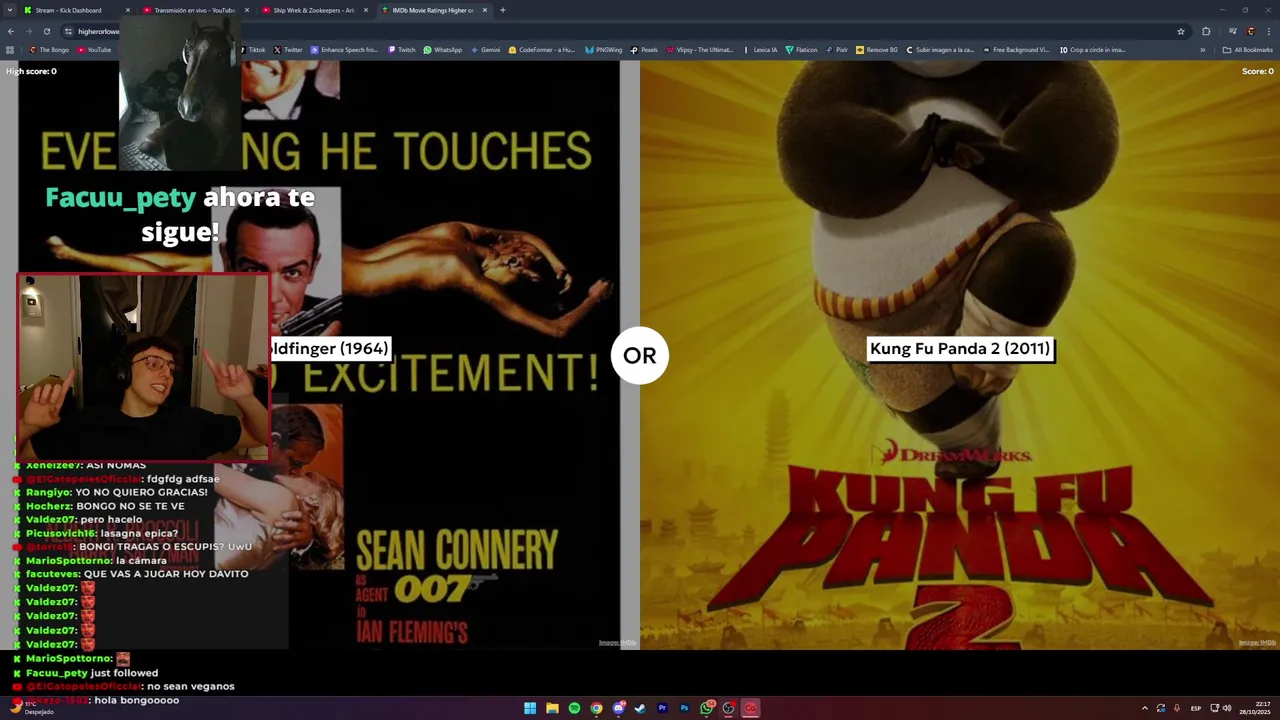Open Discord from the taskbar
Image resolution: width=1280 pixels, height=720 pixels.
pyautogui.click(x=618, y=708)
